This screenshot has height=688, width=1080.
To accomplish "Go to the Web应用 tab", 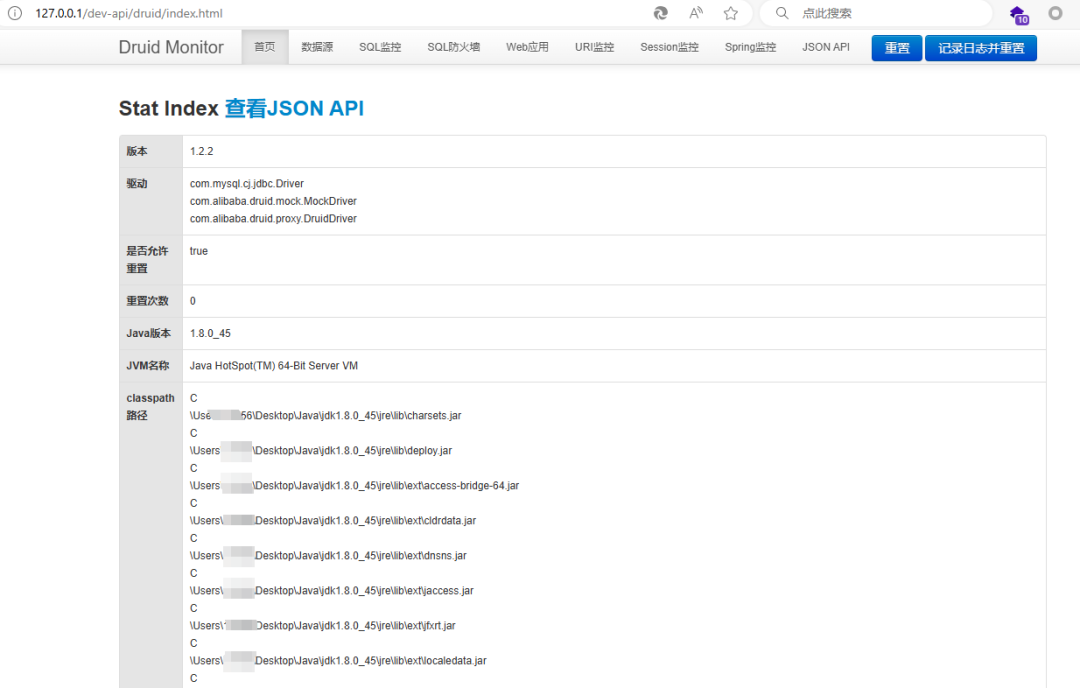I will [527, 47].
